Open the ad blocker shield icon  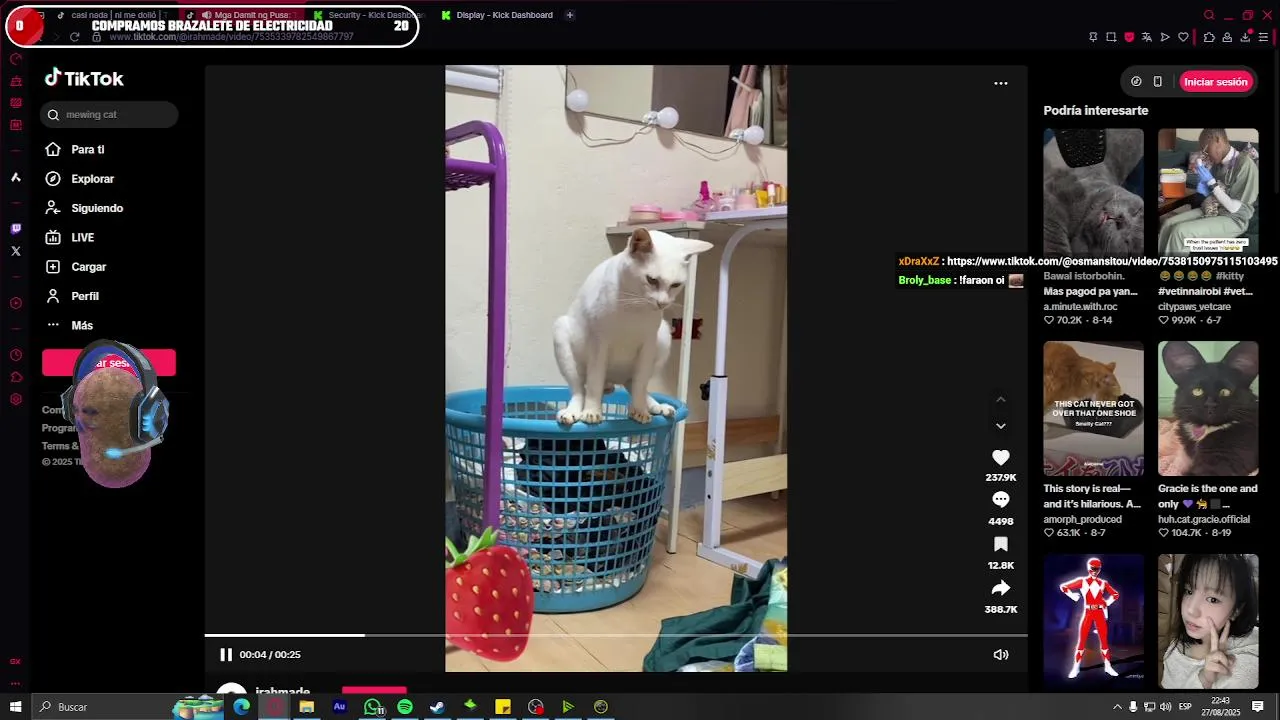pos(1129,37)
